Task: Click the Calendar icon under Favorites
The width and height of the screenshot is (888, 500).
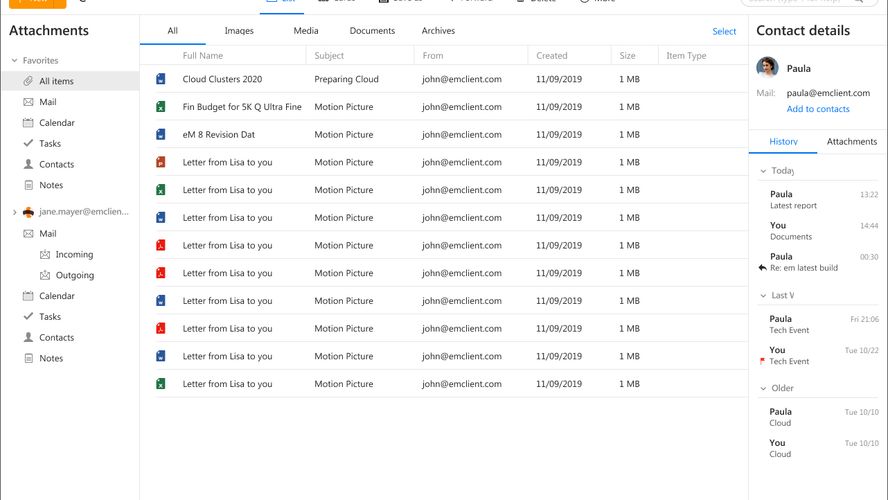Action: click(29, 123)
